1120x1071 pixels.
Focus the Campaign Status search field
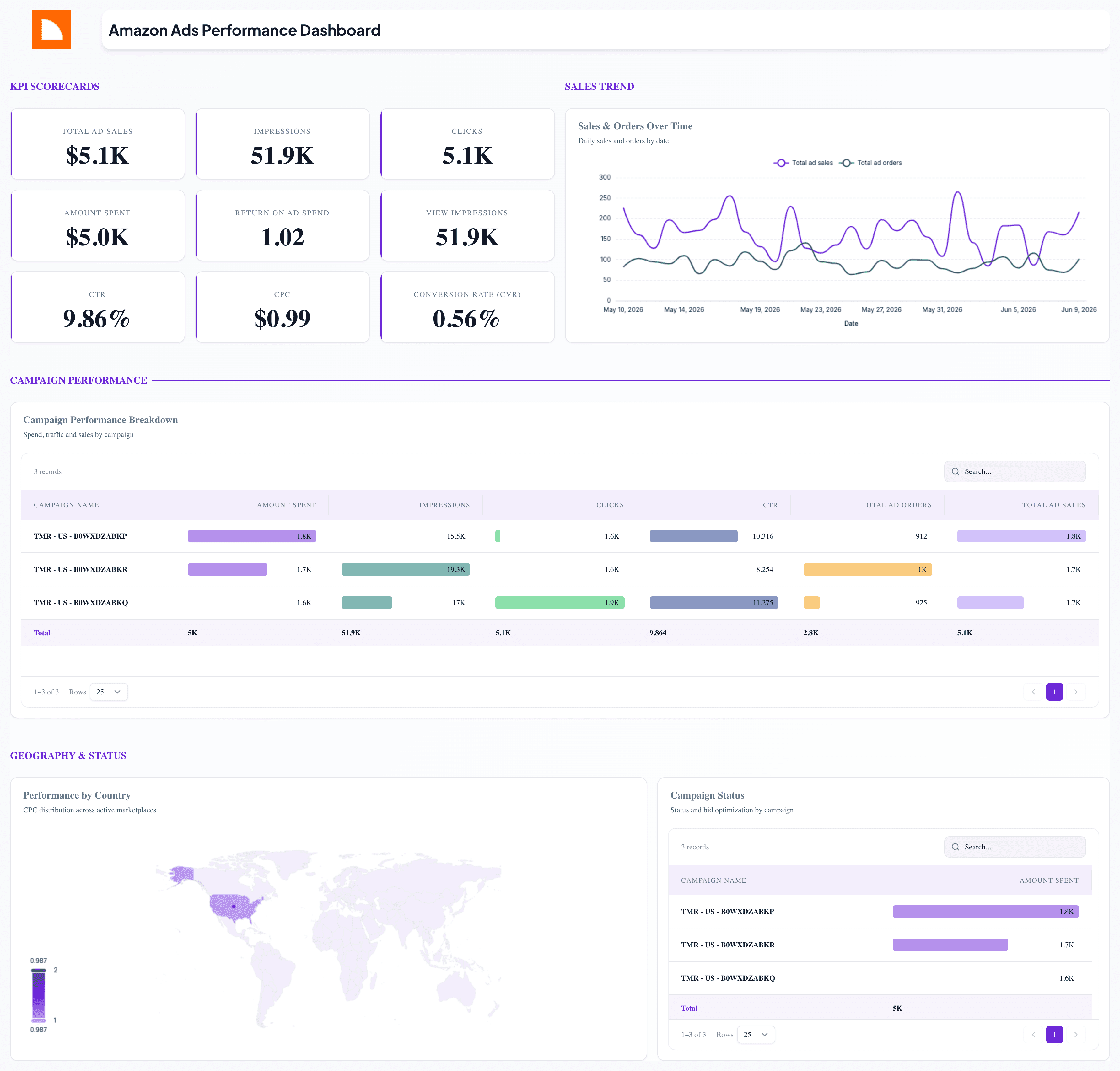1015,847
